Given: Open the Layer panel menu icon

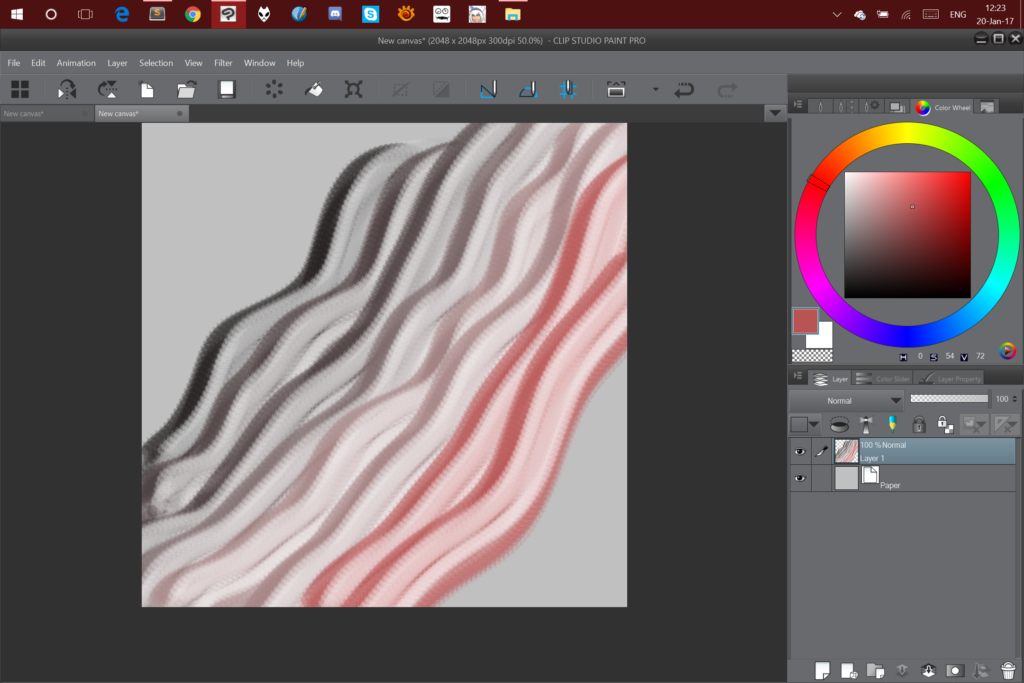Looking at the screenshot, I should pyautogui.click(x=798, y=377).
